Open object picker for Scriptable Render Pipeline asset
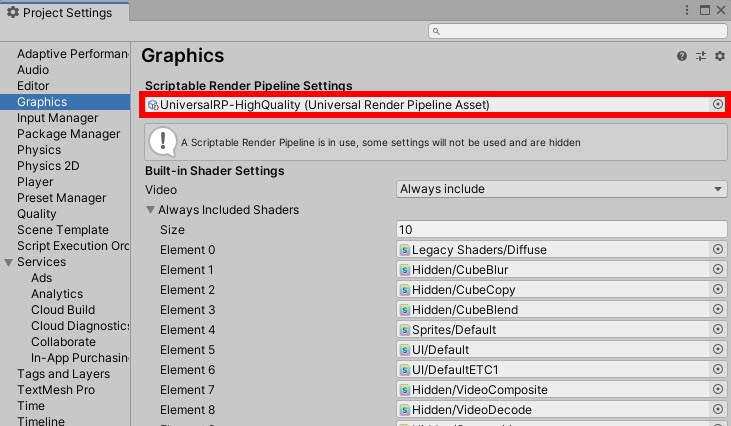 pyautogui.click(x=718, y=104)
